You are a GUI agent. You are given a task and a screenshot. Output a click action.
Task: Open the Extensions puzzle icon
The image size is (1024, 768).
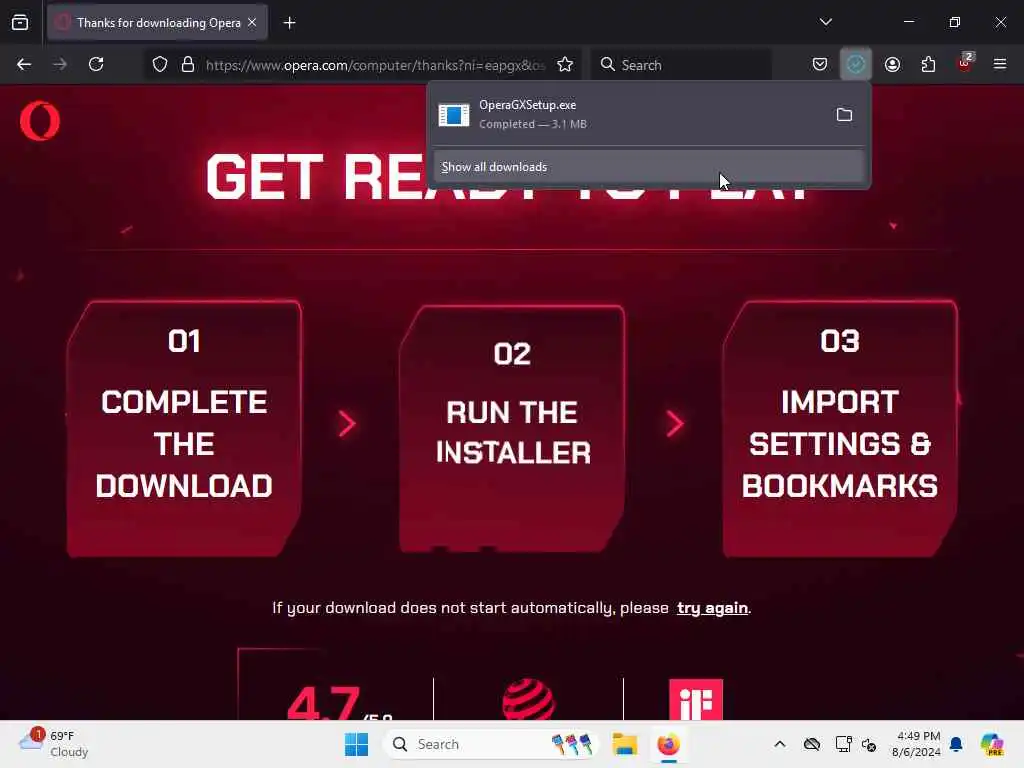(928, 64)
